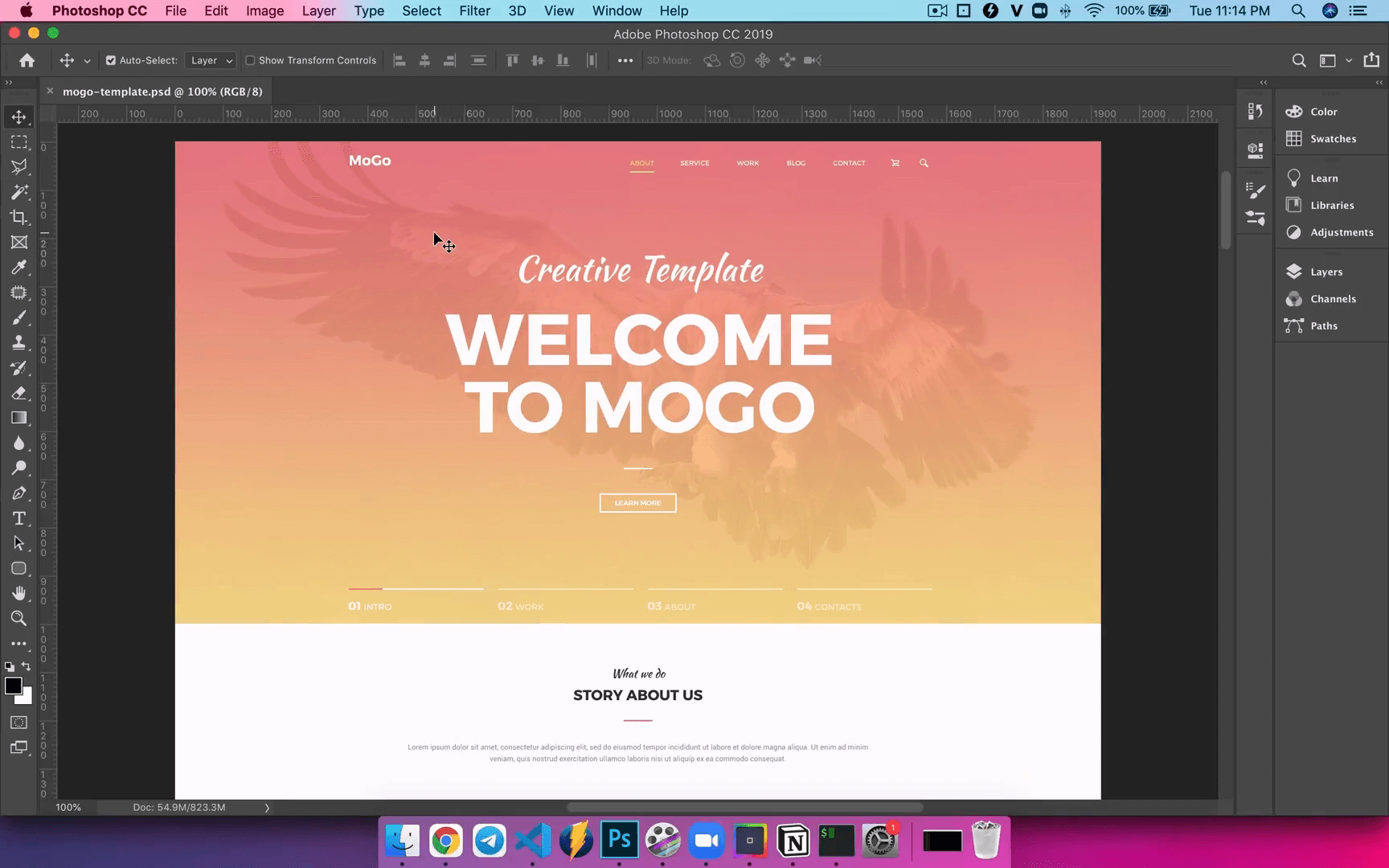Click the foreground color swatch
The image size is (1389, 868).
[x=13, y=686]
